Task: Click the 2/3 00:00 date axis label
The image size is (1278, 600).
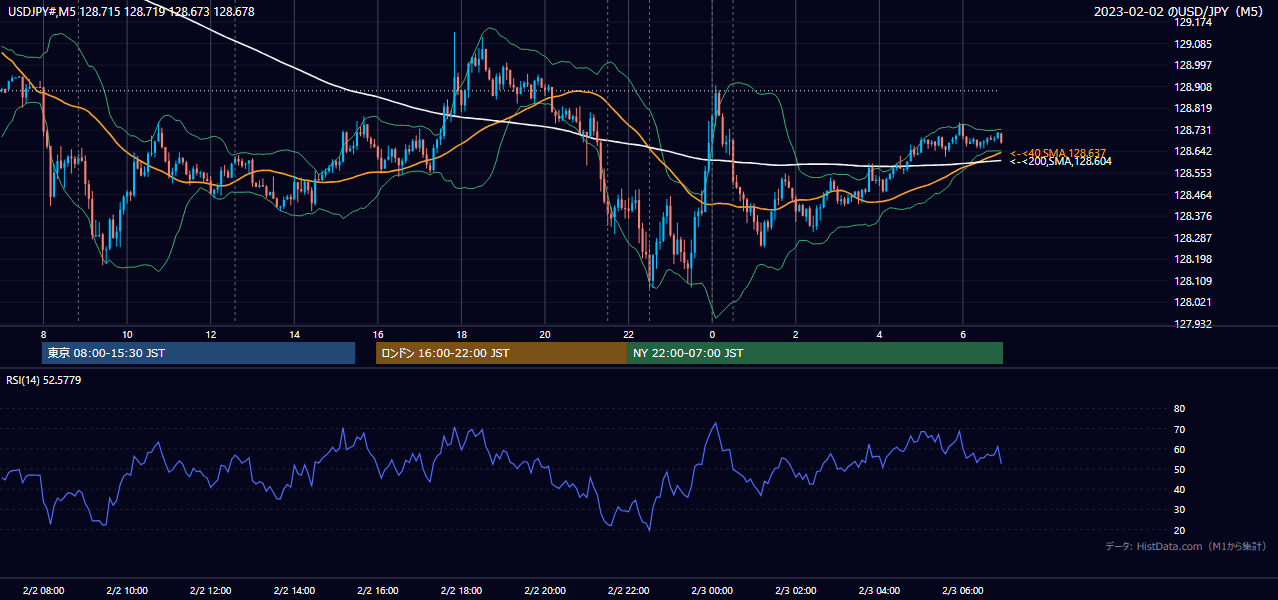Action: pyautogui.click(x=712, y=591)
